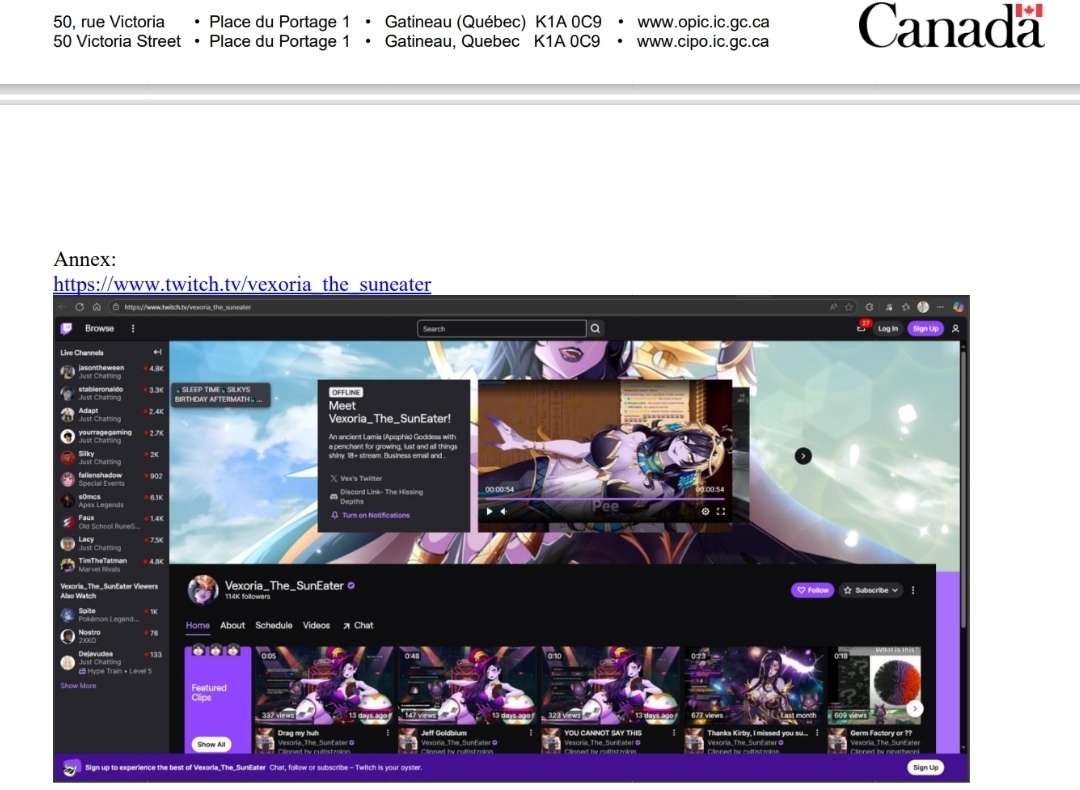Open the About tab
The width and height of the screenshot is (1080, 790).
tap(233, 625)
